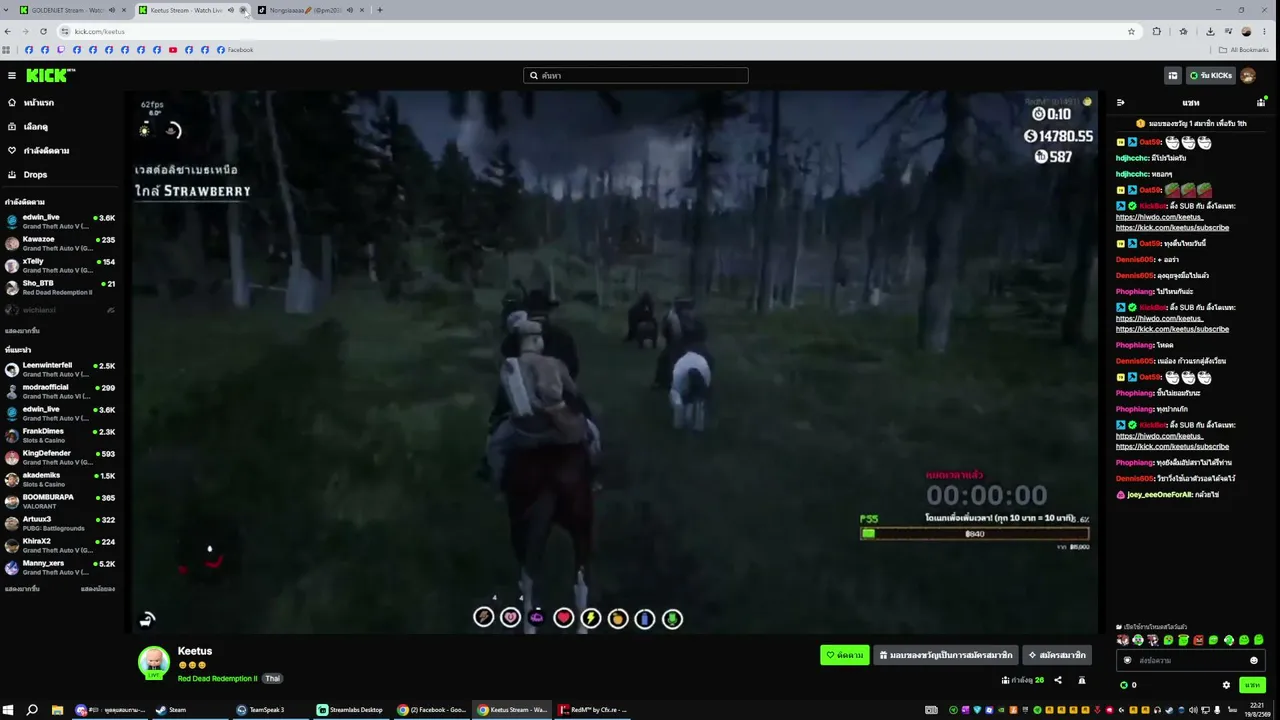This screenshot has width=1280, height=720.
Task: Focus the Kick search box
Action: pos(636,75)
